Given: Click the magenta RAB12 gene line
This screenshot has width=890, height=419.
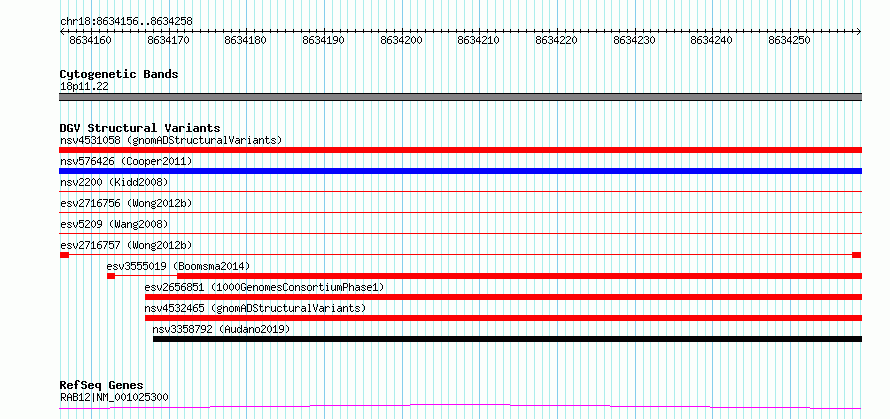Looking at the screenshot, I should (460, 407).
